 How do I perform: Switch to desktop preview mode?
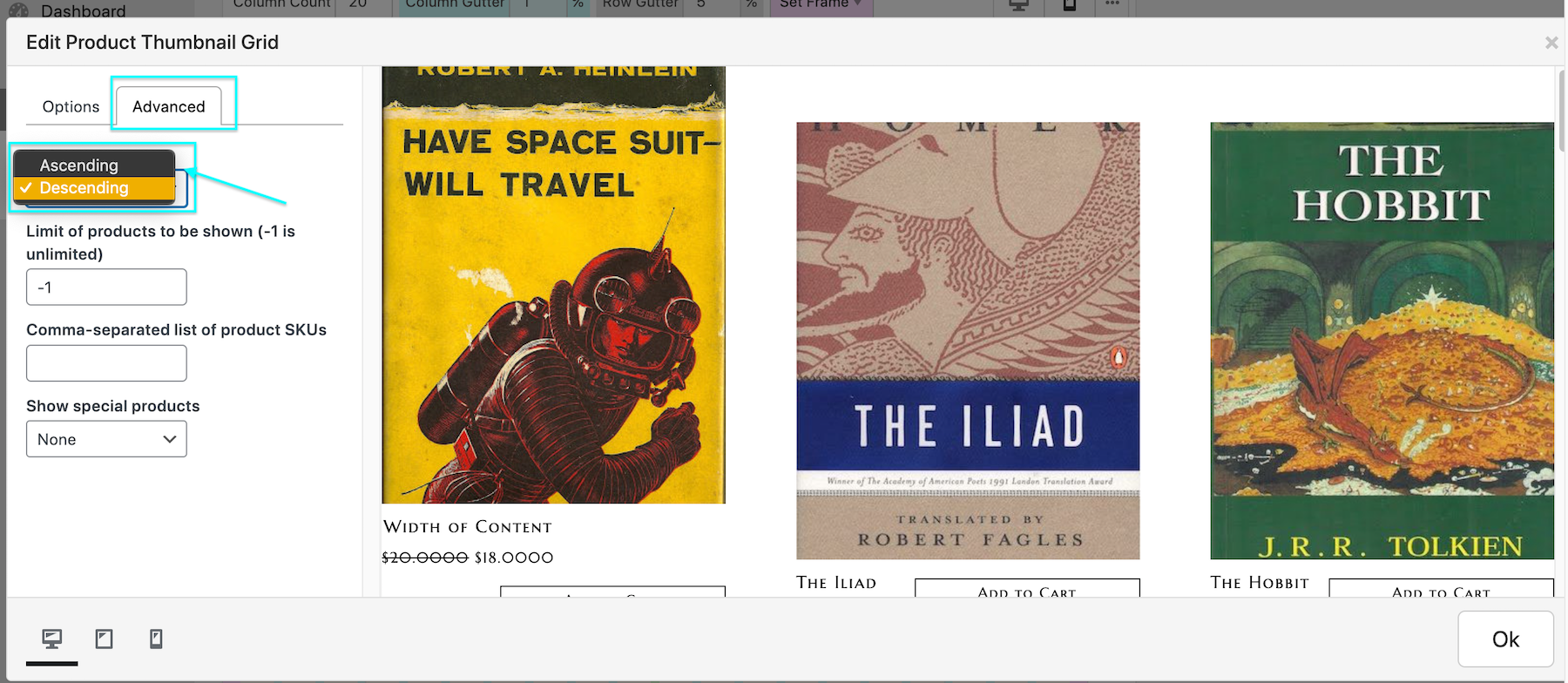[x=52, y=639]
